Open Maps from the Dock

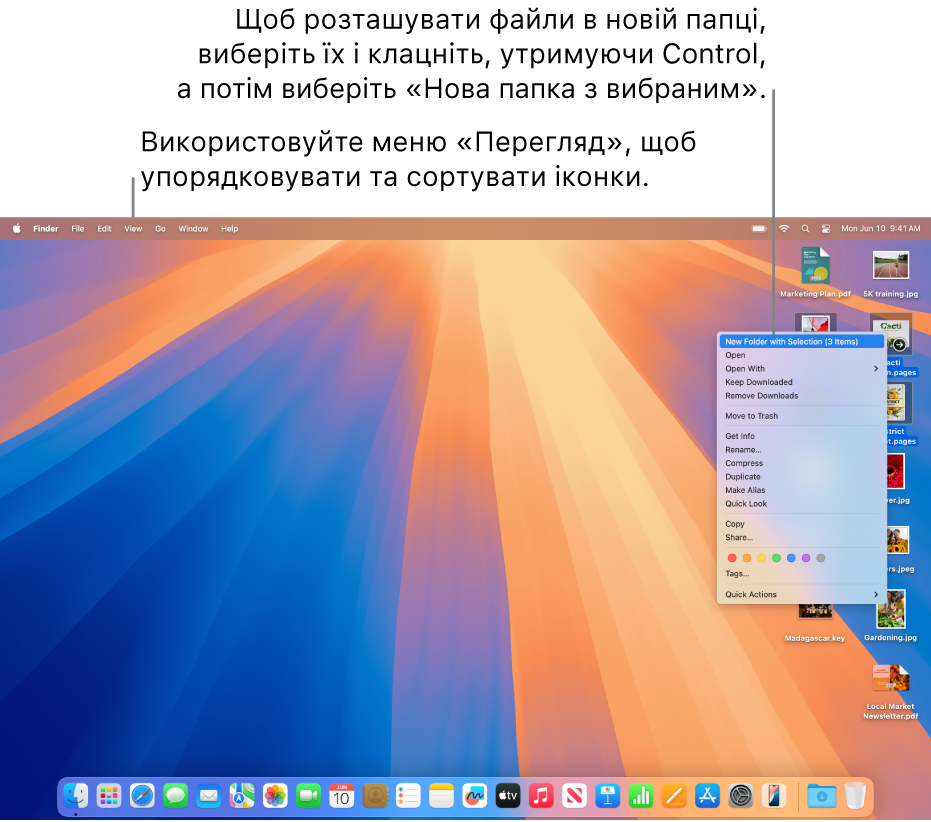242,796
